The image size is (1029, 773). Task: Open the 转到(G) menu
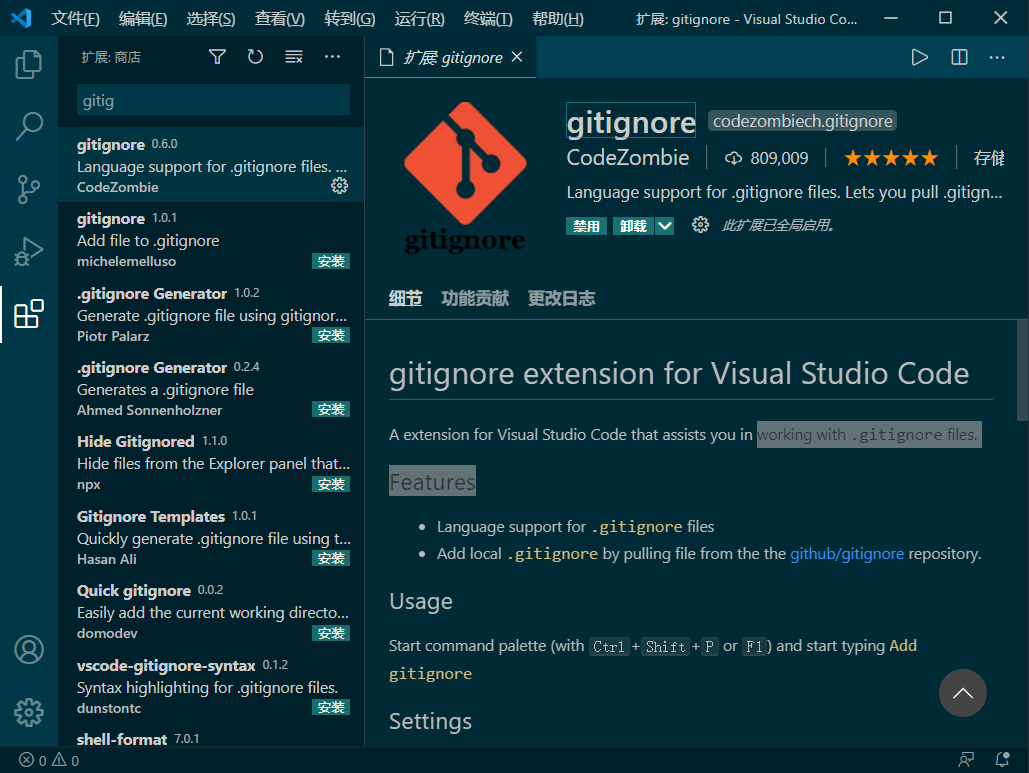(x=350, y=18)
